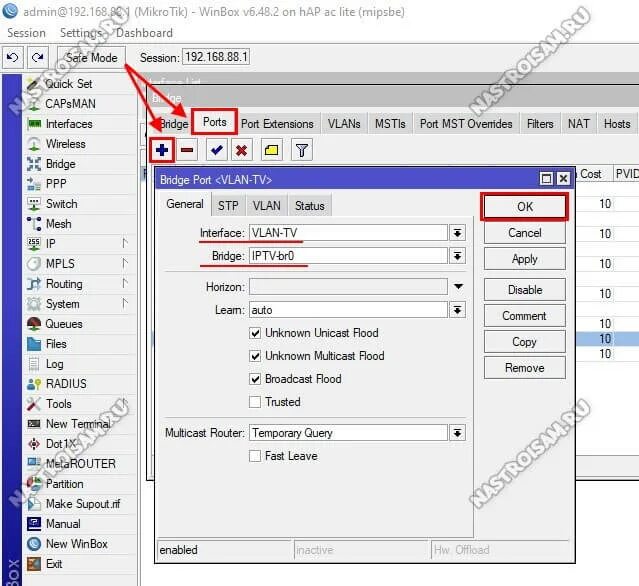Open the Learn dropdown arrow
This screenshot has height=586, width=639.
[458, 310]
